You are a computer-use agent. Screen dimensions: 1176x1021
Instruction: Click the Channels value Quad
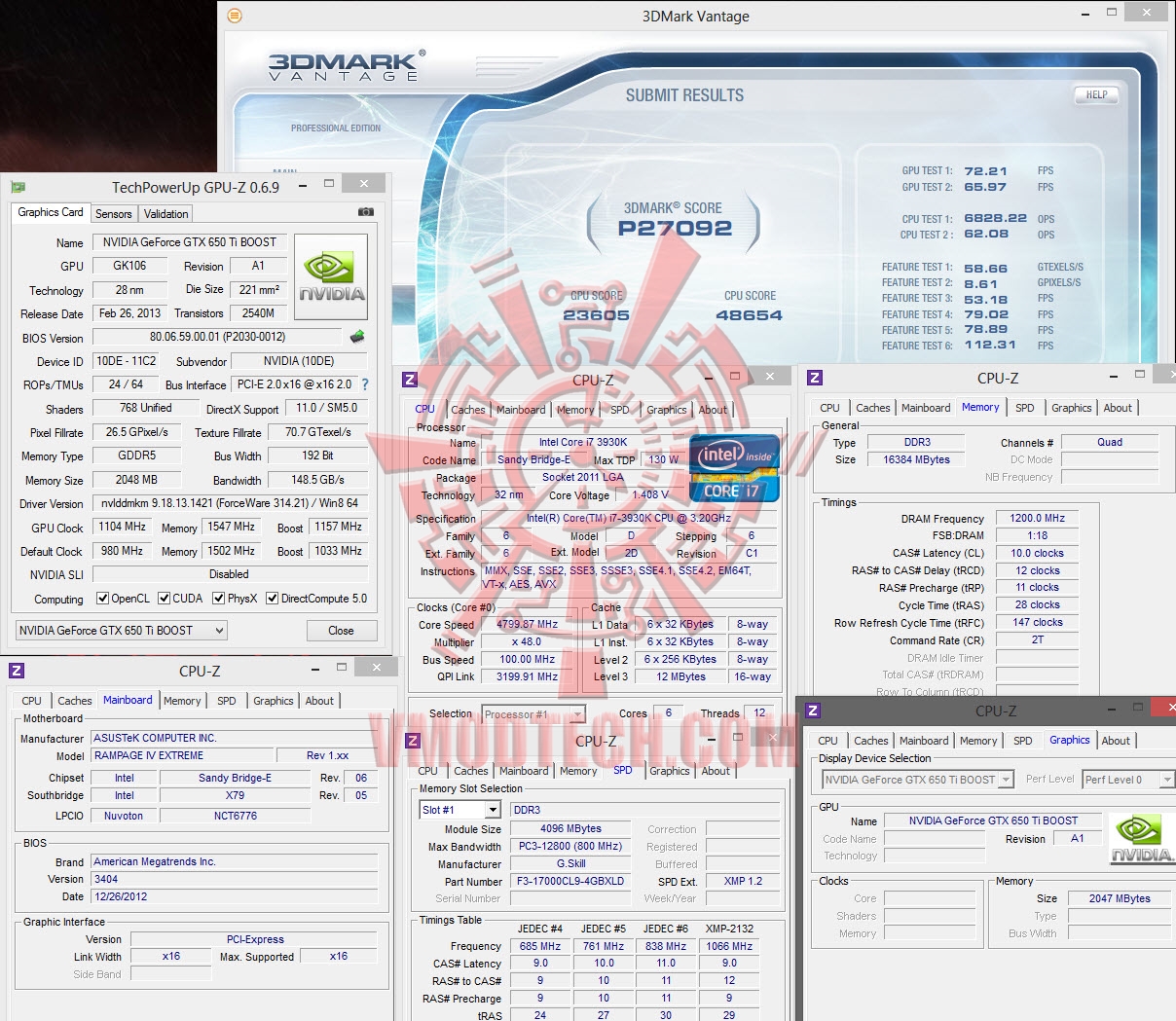click(1110, 442)
